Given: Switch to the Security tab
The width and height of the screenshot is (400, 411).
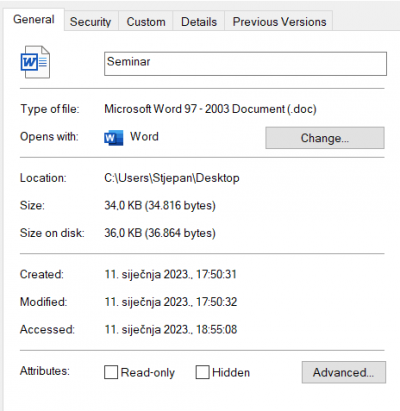Looking at the screenshot, I should (90, 22).
